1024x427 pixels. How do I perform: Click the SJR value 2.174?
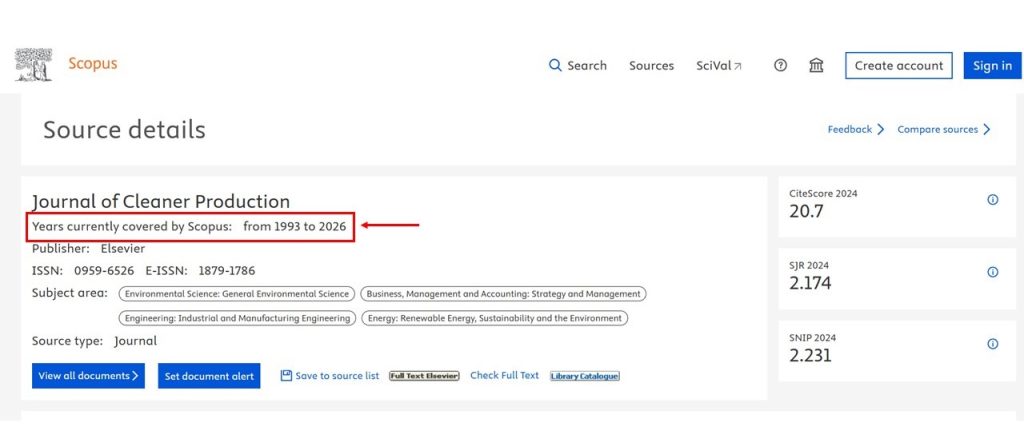click(x=810, y=283)
